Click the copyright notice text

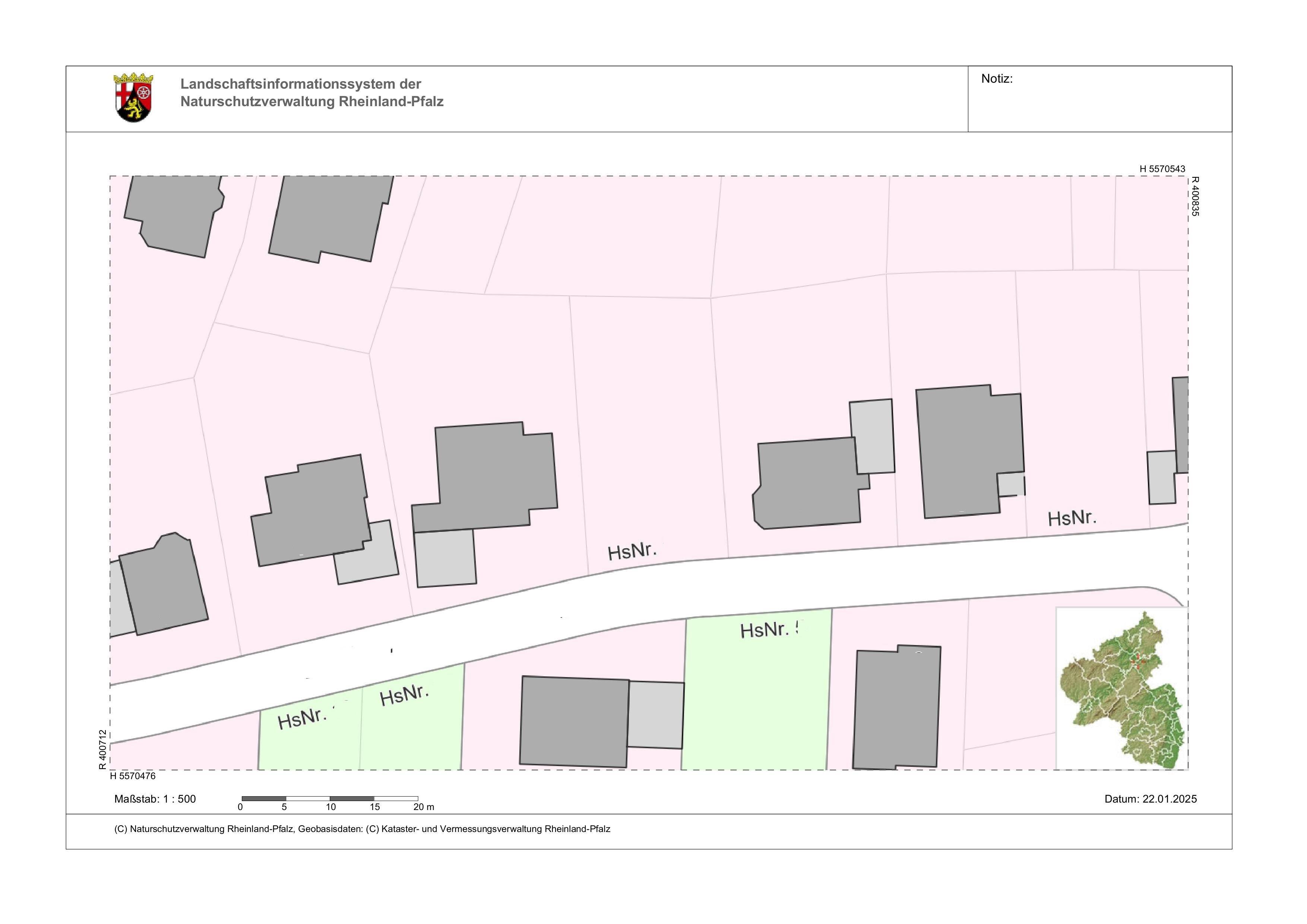tap(362, 829)
